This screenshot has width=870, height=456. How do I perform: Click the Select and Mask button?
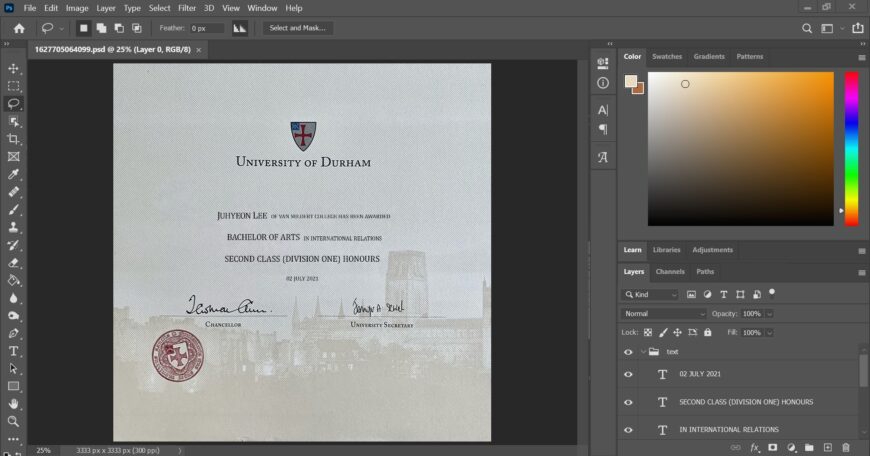click(x=297, y=28)
